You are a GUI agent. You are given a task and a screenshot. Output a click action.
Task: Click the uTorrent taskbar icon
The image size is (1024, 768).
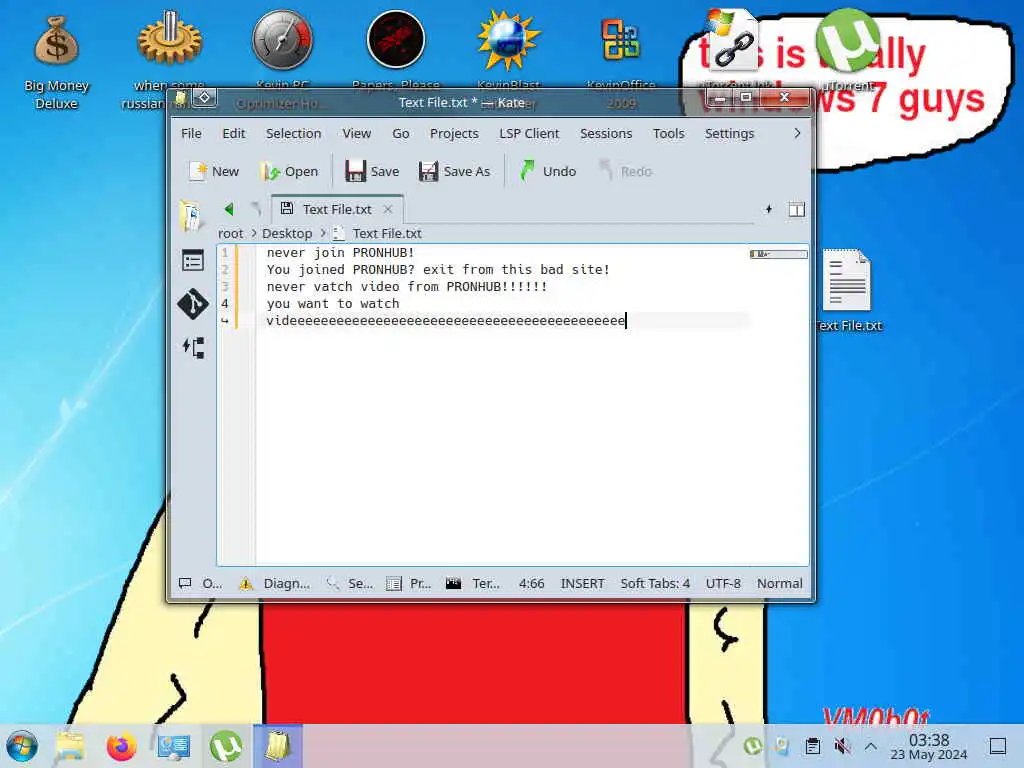[x=226, y=746]
